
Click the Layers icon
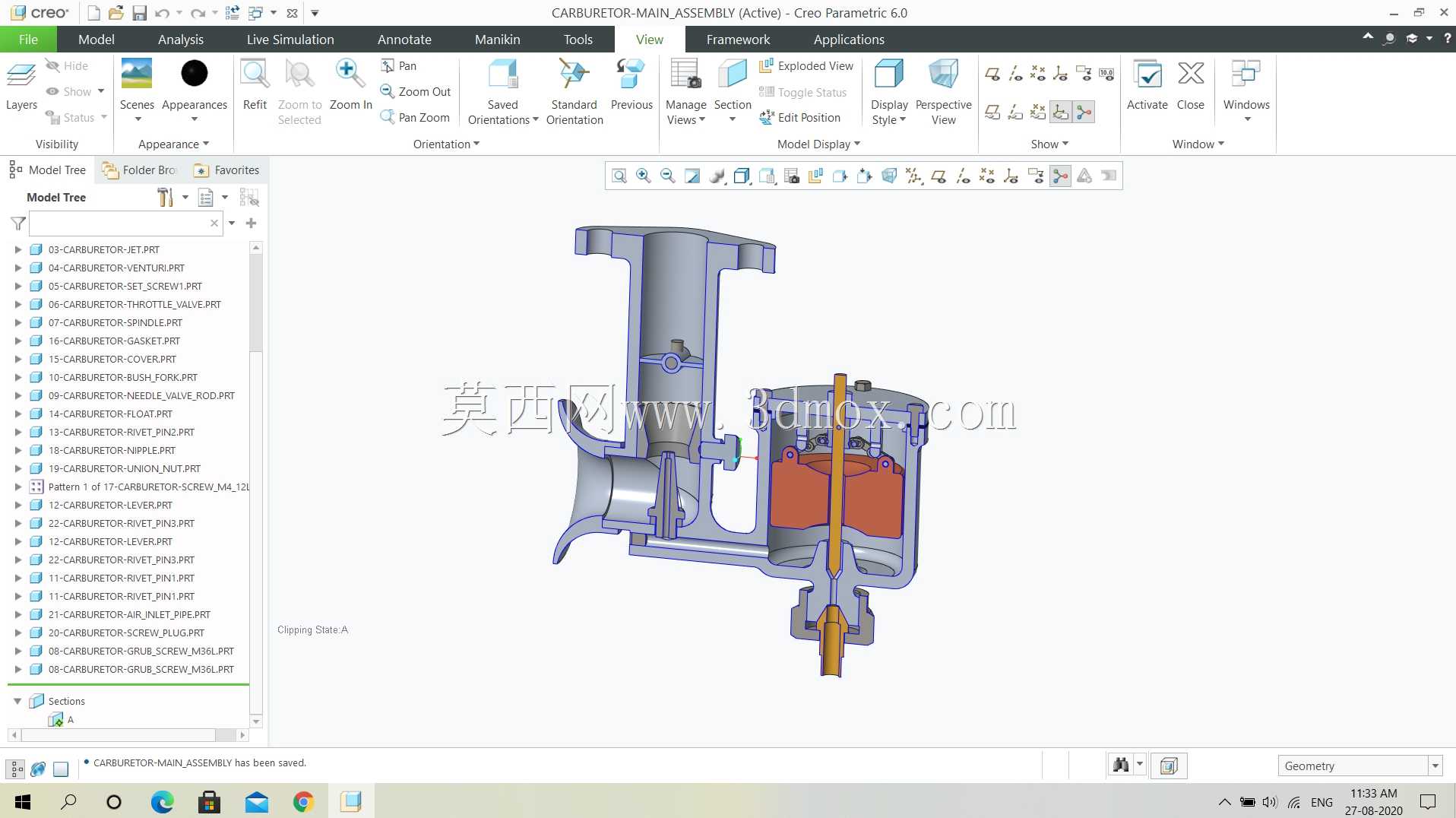pyautogui.click(x=21, y=85)
